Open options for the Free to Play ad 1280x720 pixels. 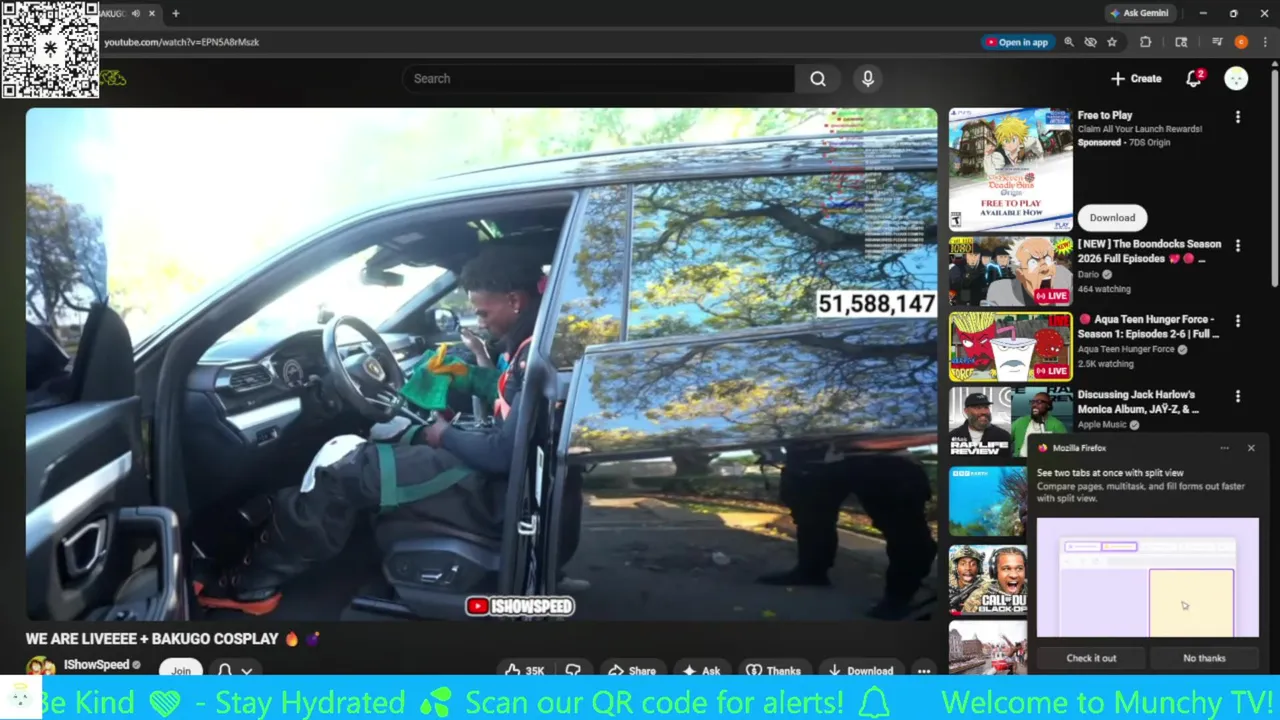[x=1238, y=117]
